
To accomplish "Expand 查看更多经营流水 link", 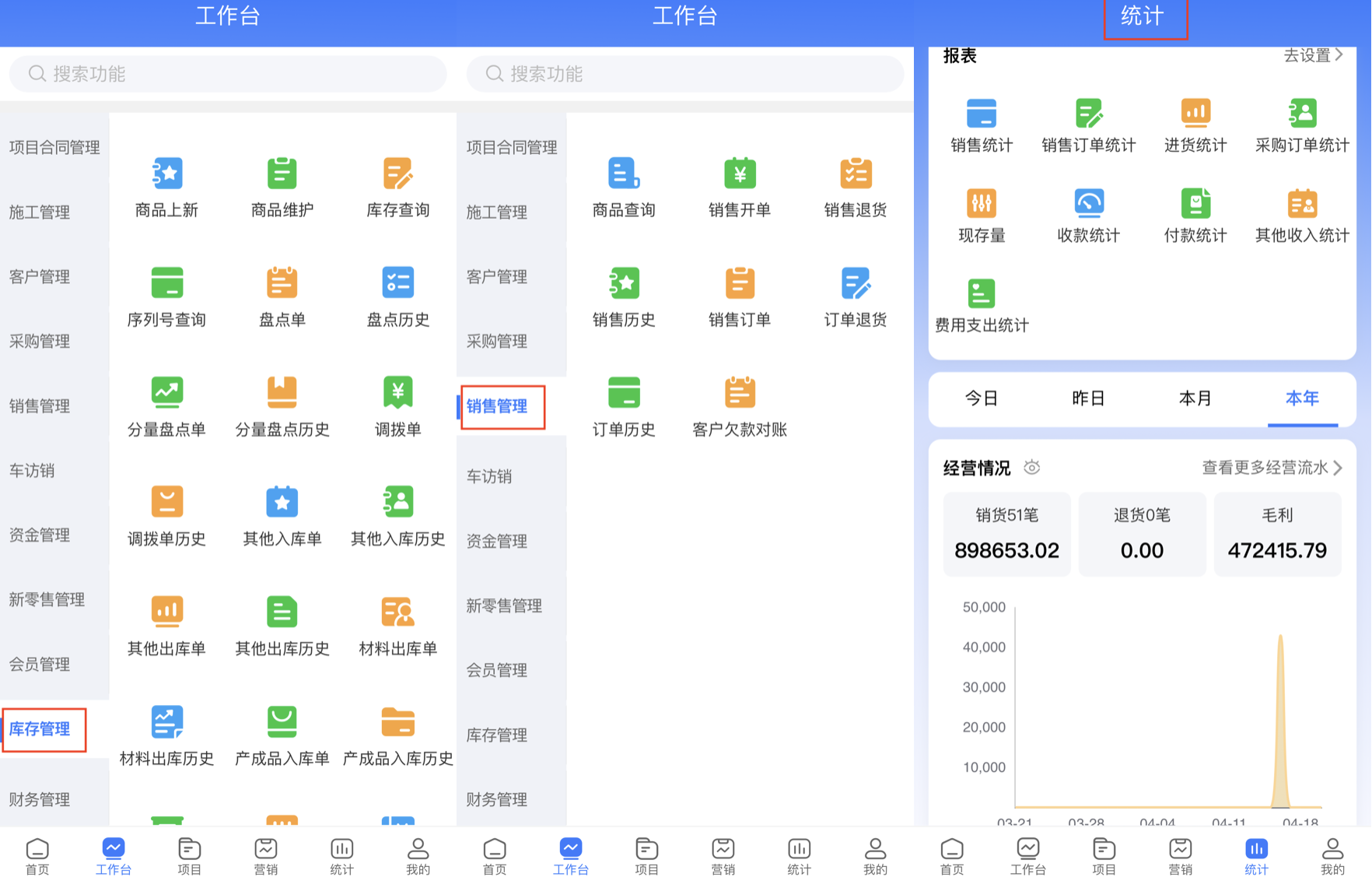I will 1272,468.
